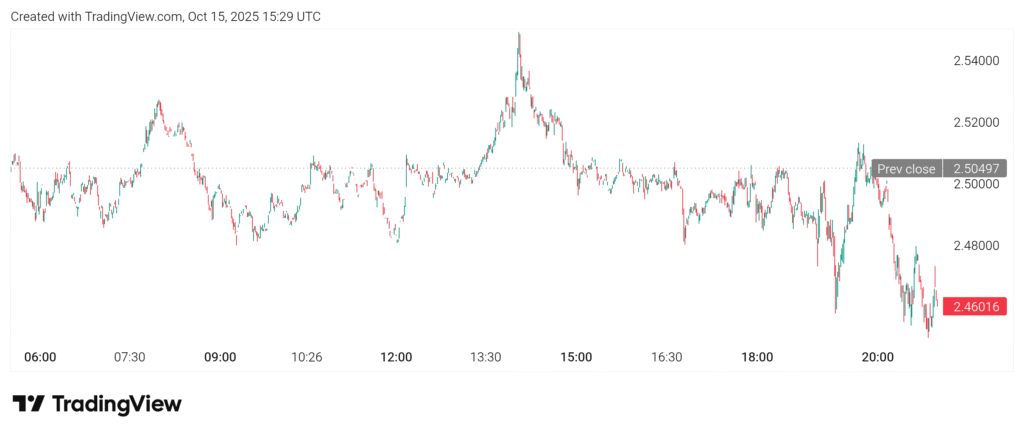
Task: Click the 2.54000 price axis label
Action: point(977,61)
